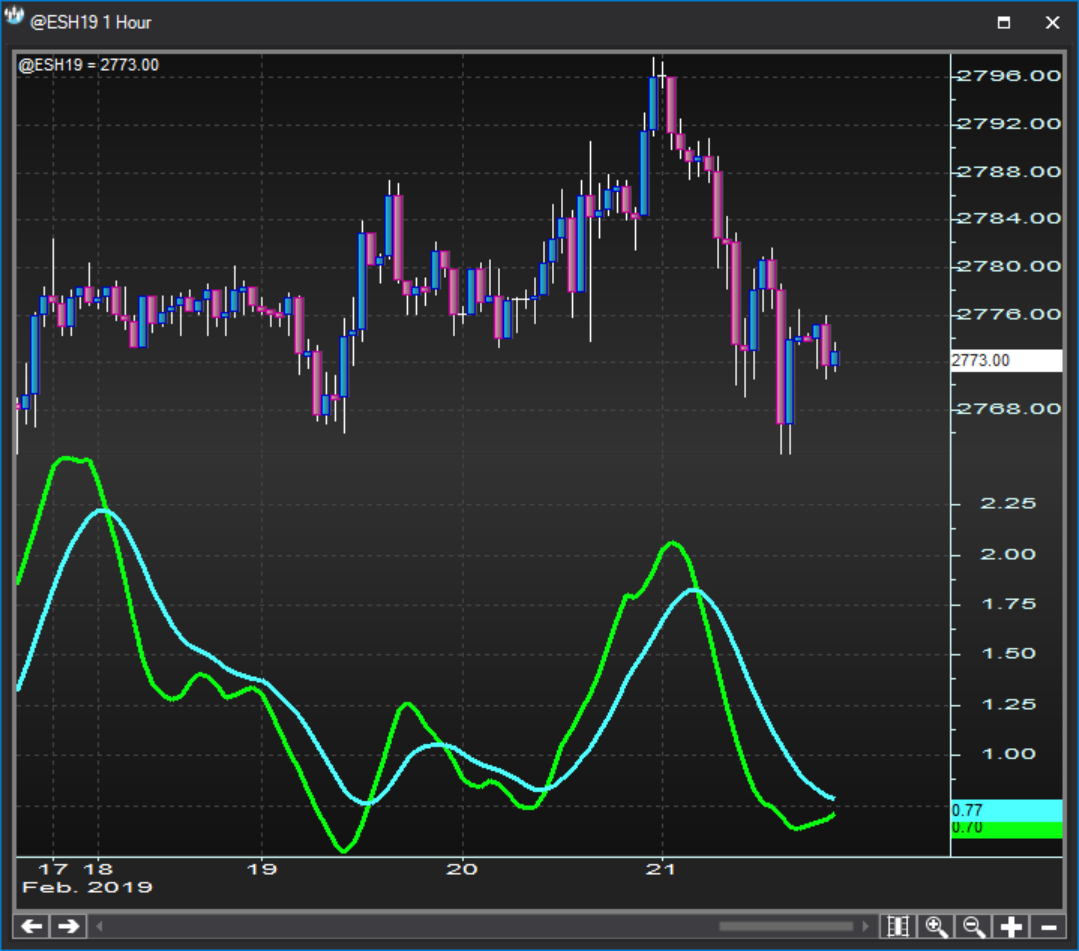The width and height of the screenshot is (1079, 951).
Task: Click the 1.00 indicator scale label
Action: coord(1008,754)
